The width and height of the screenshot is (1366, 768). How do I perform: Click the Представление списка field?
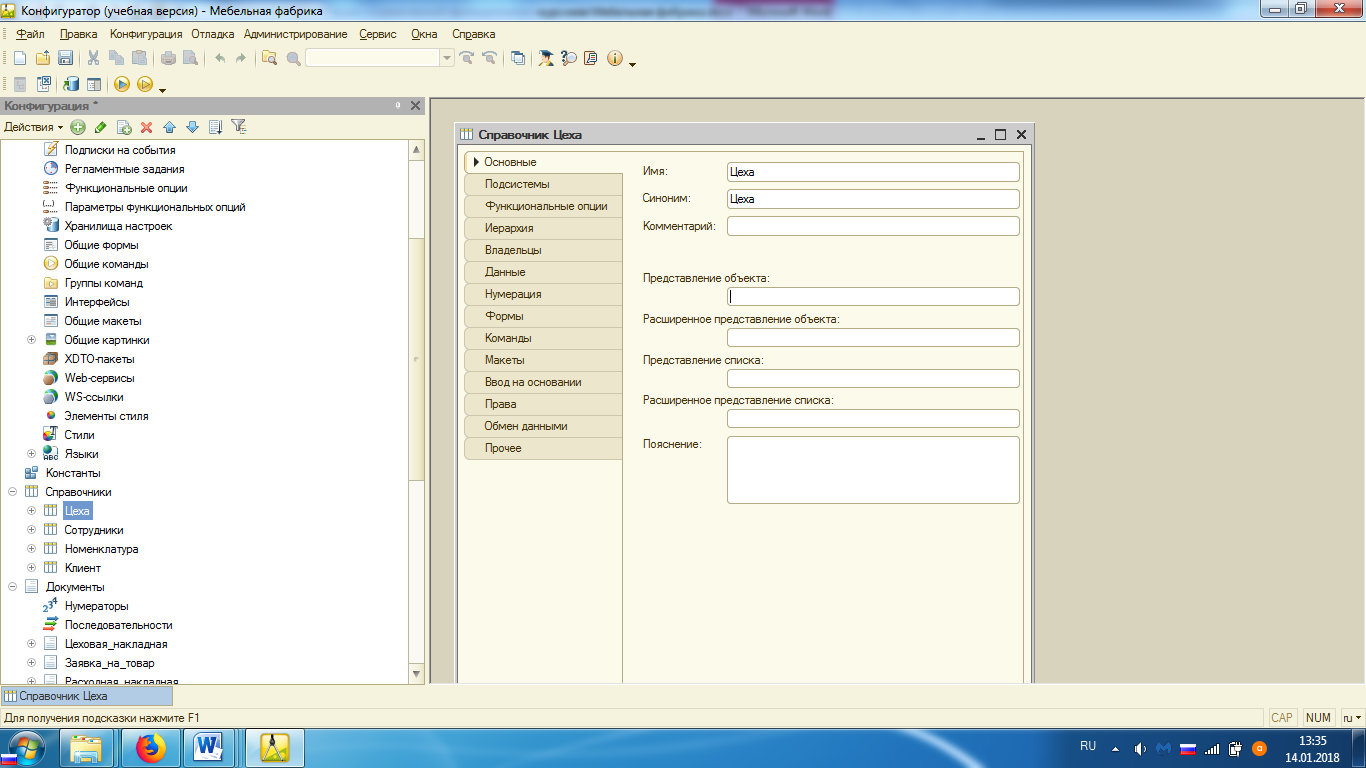pyautogui.click(x=873, y=378)
